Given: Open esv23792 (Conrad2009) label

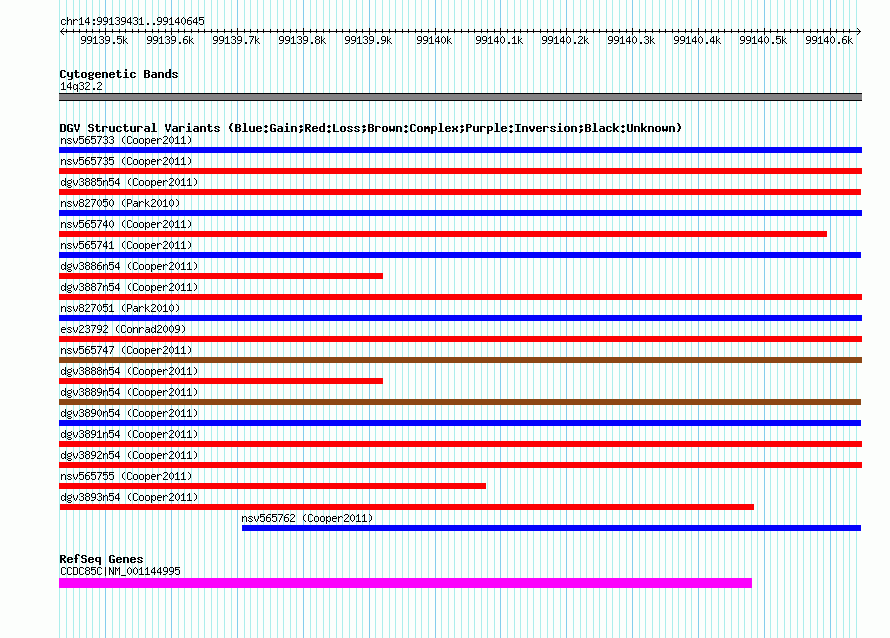Looking at the screenshot, I should 123,329.
